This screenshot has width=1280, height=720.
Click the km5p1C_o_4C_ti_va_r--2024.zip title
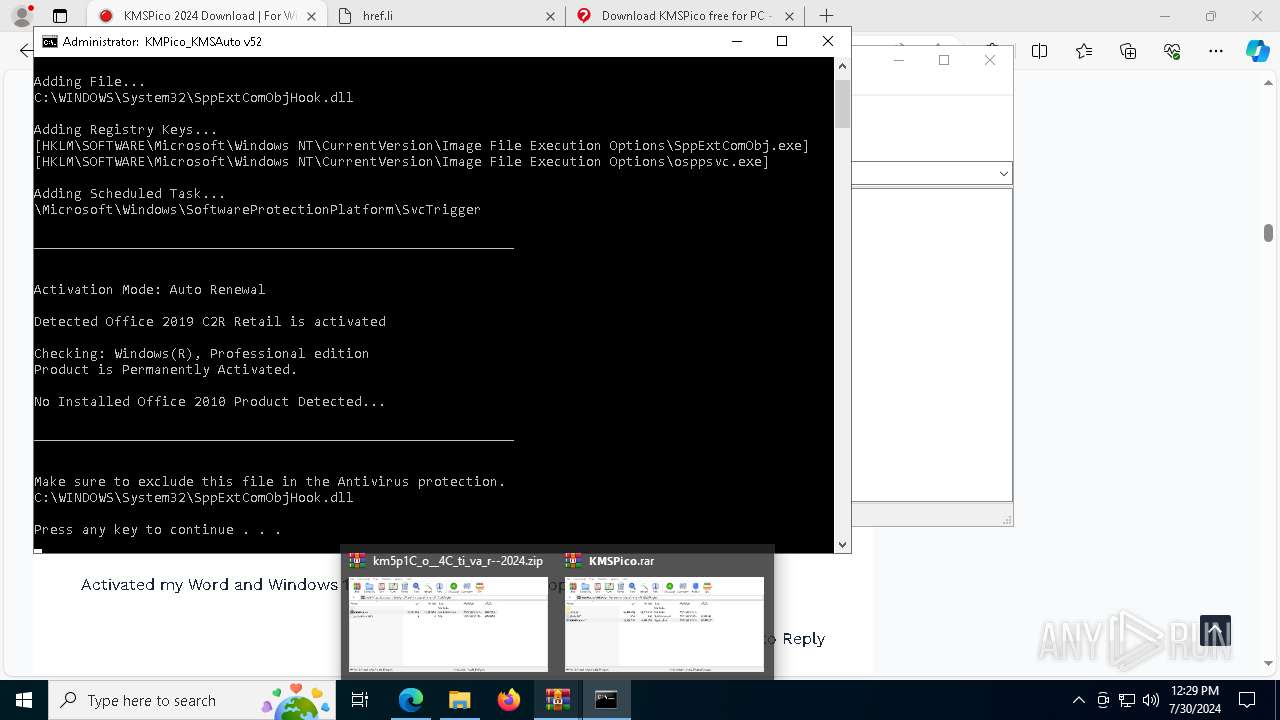click(457, 561)
